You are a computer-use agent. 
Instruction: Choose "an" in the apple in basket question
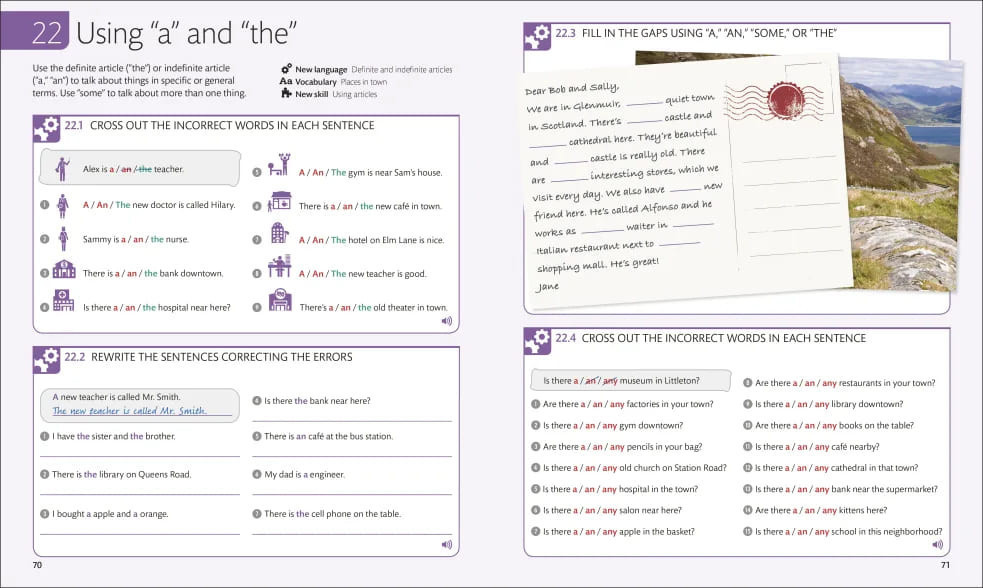tap(590, 532)
